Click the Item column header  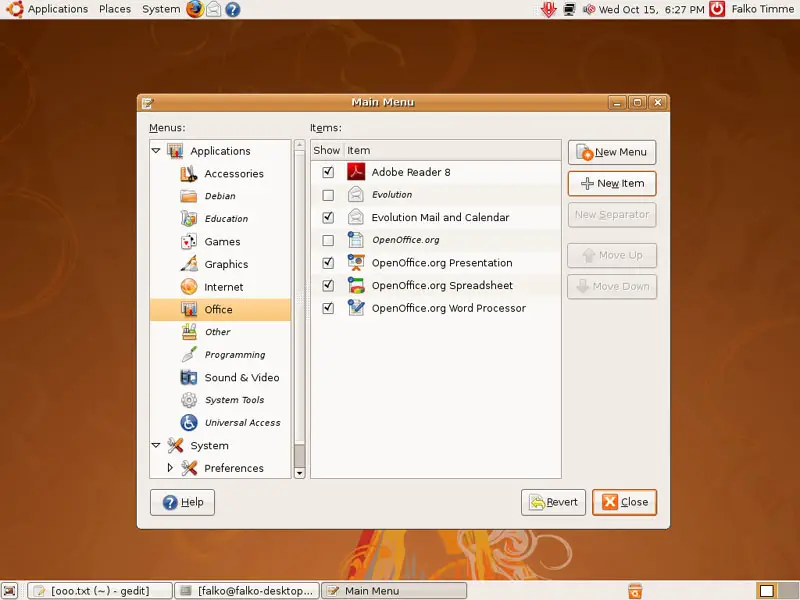[453, 151]
